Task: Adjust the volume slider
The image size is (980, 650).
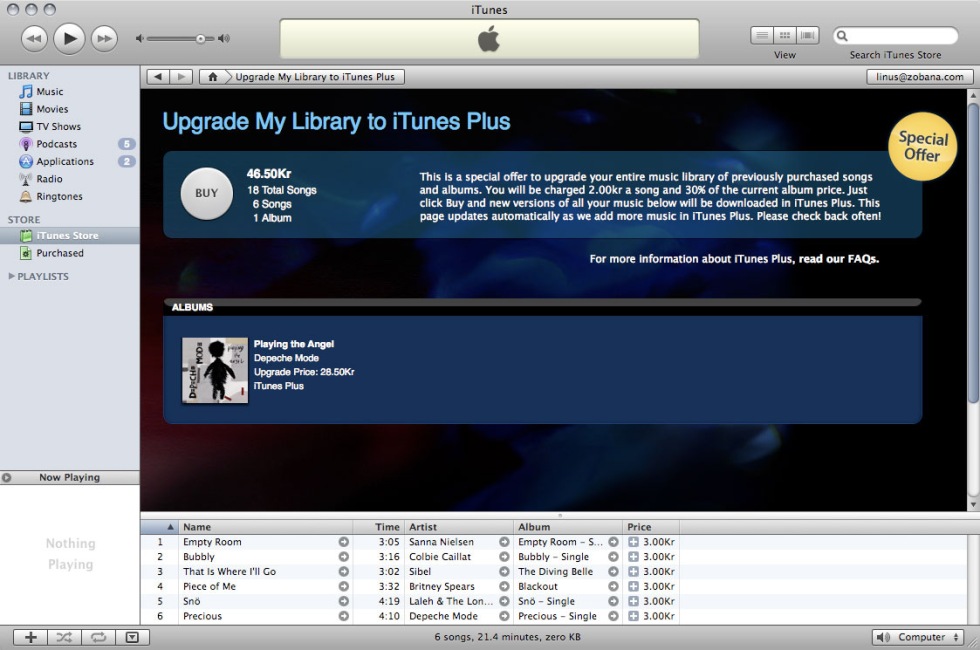Action: click(200, 39)
